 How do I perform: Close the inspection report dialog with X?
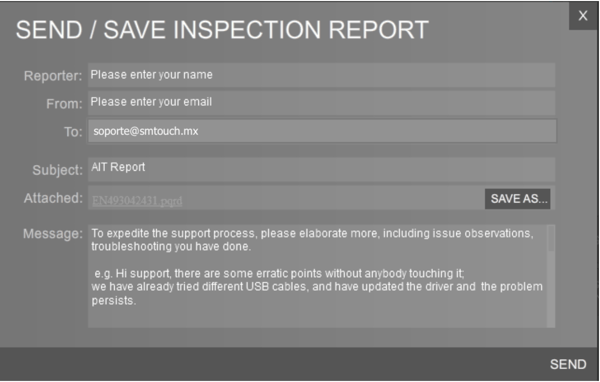583,16
